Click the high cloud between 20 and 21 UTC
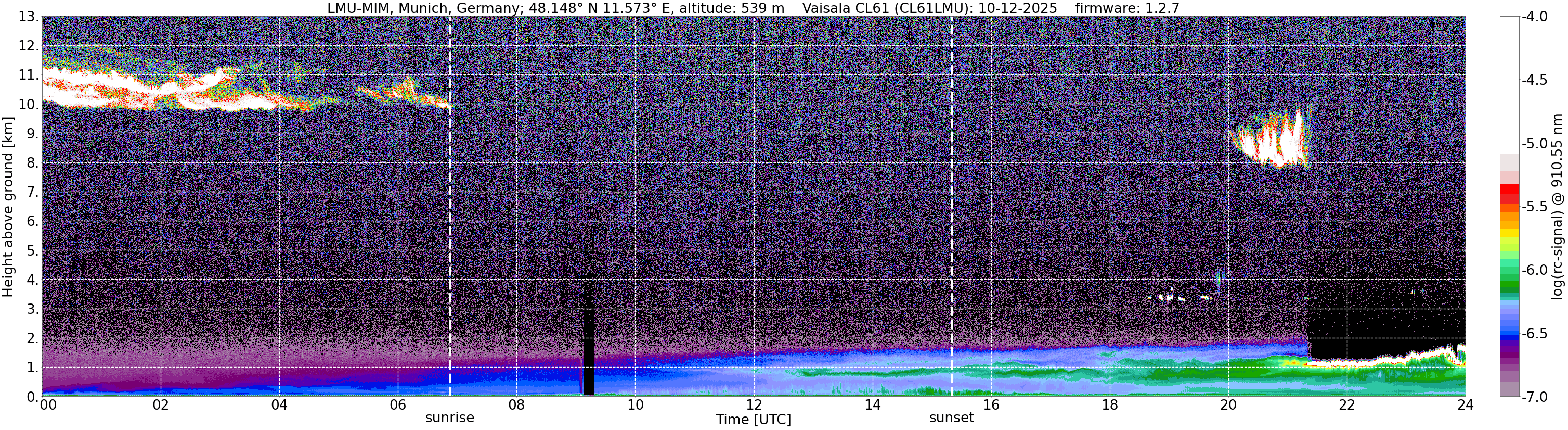 pos(1272,140)
